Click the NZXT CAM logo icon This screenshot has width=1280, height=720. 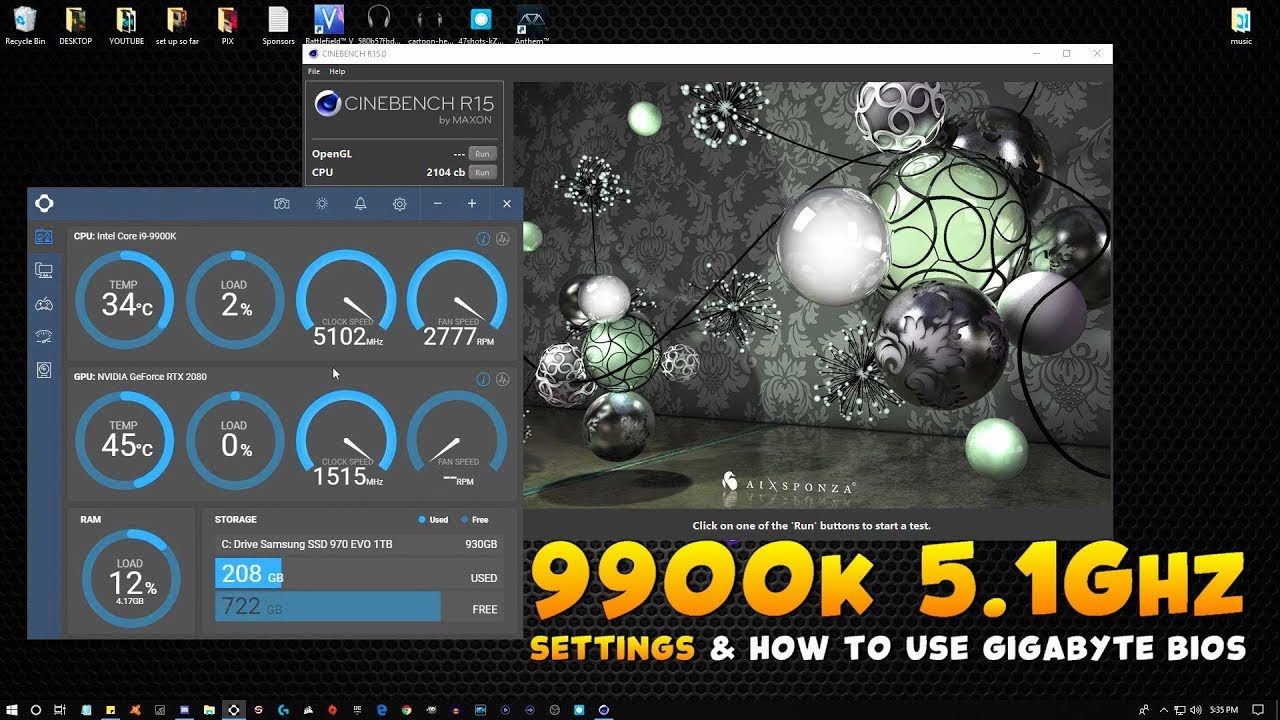(43, 203)
